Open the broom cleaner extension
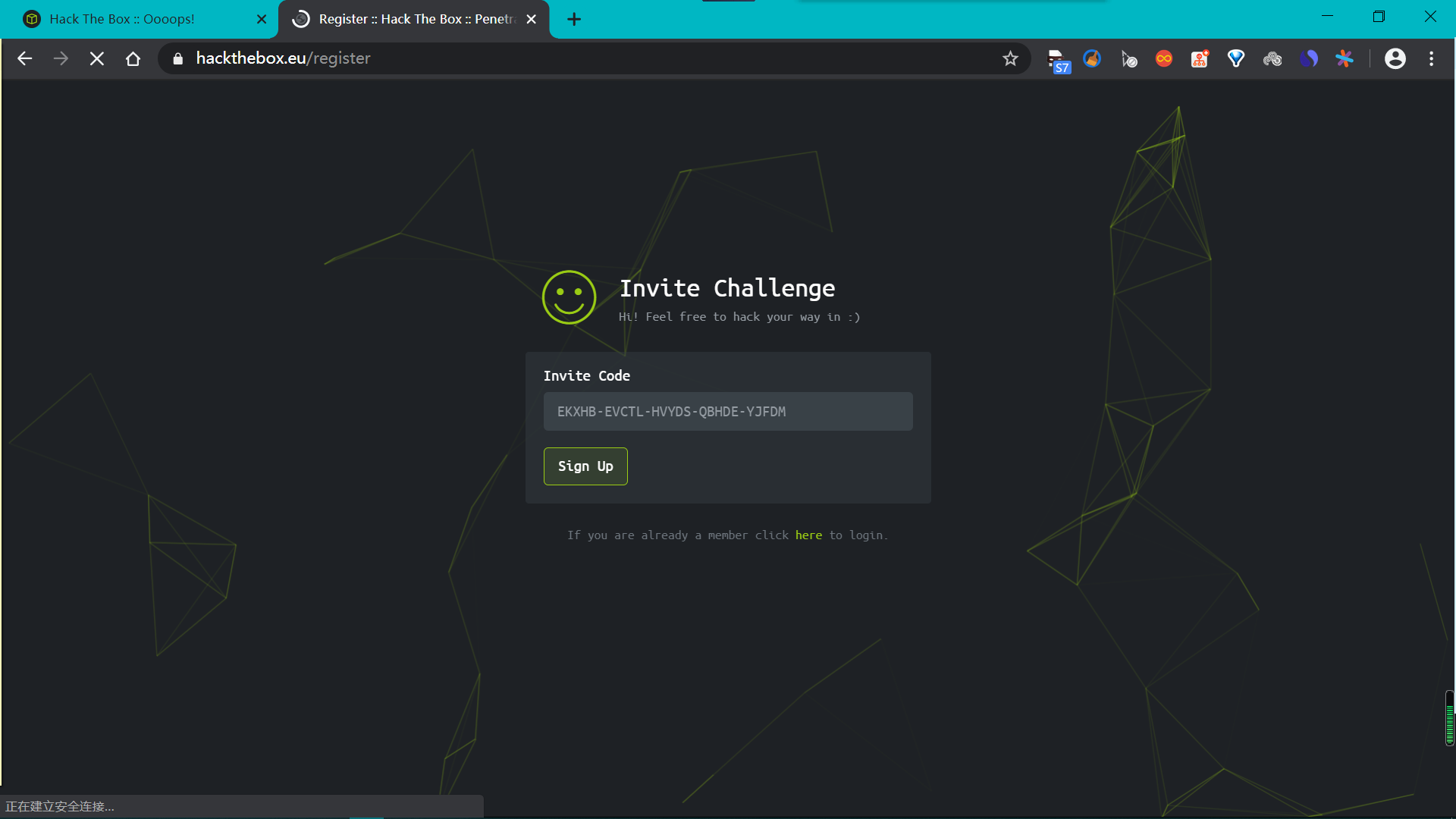This screenshot has height=819, width=1456. click(1092, 58)
